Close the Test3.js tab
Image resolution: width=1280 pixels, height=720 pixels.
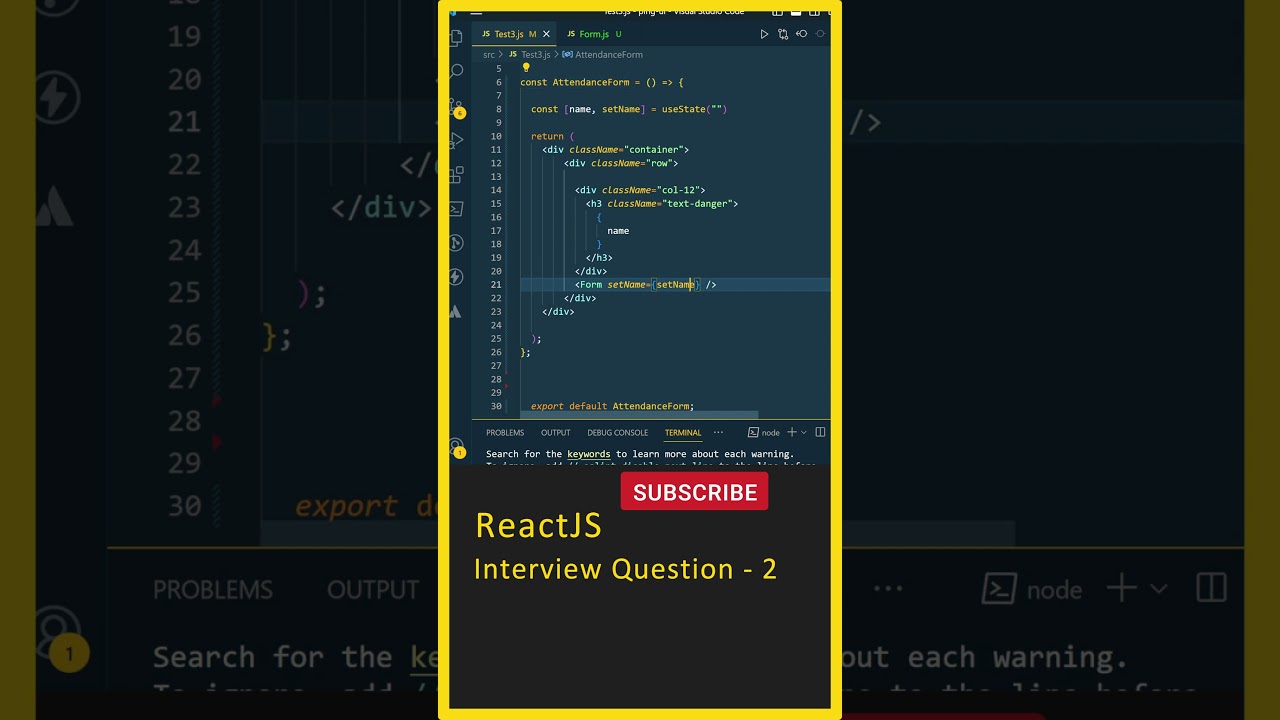pos(546,34)
